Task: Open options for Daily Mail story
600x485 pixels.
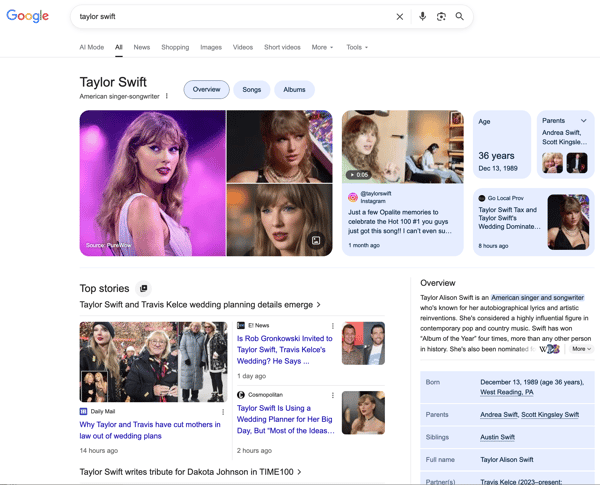Action: (x=223, y=412)
